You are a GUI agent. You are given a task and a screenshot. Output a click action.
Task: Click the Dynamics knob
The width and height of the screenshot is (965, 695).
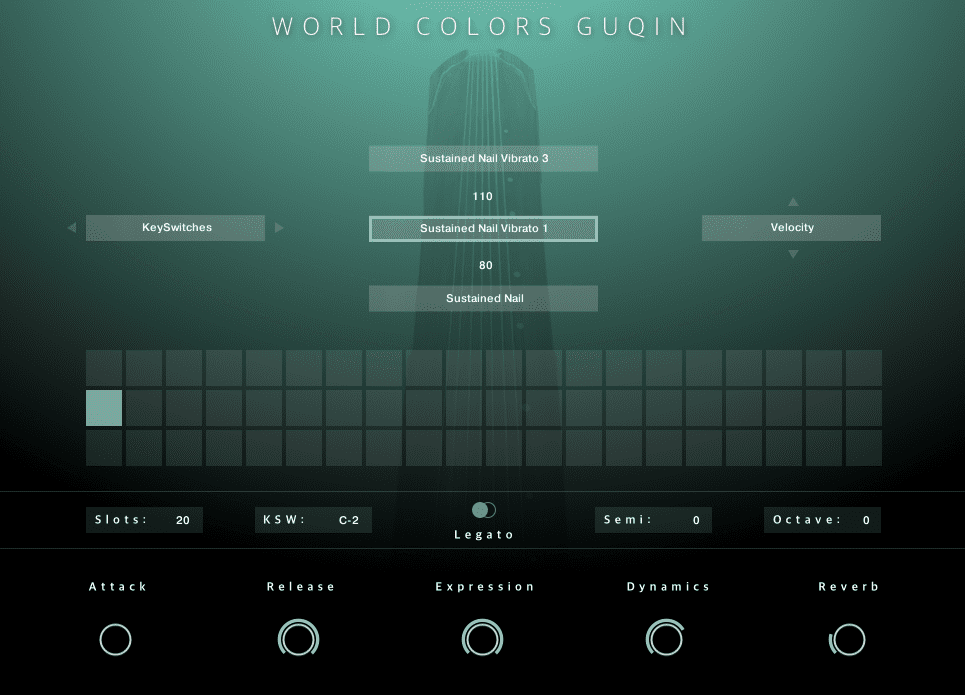pos(665,638)
